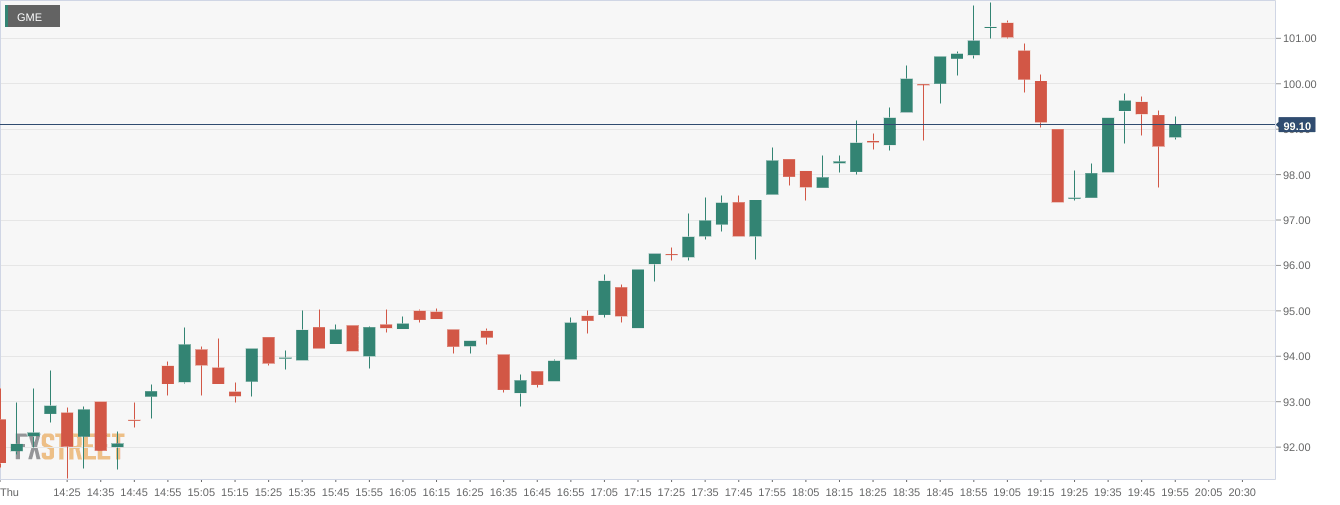Select the 14:25 time axis label
The height and width of the screenshot is (505, 1340).
click(67, 492)
